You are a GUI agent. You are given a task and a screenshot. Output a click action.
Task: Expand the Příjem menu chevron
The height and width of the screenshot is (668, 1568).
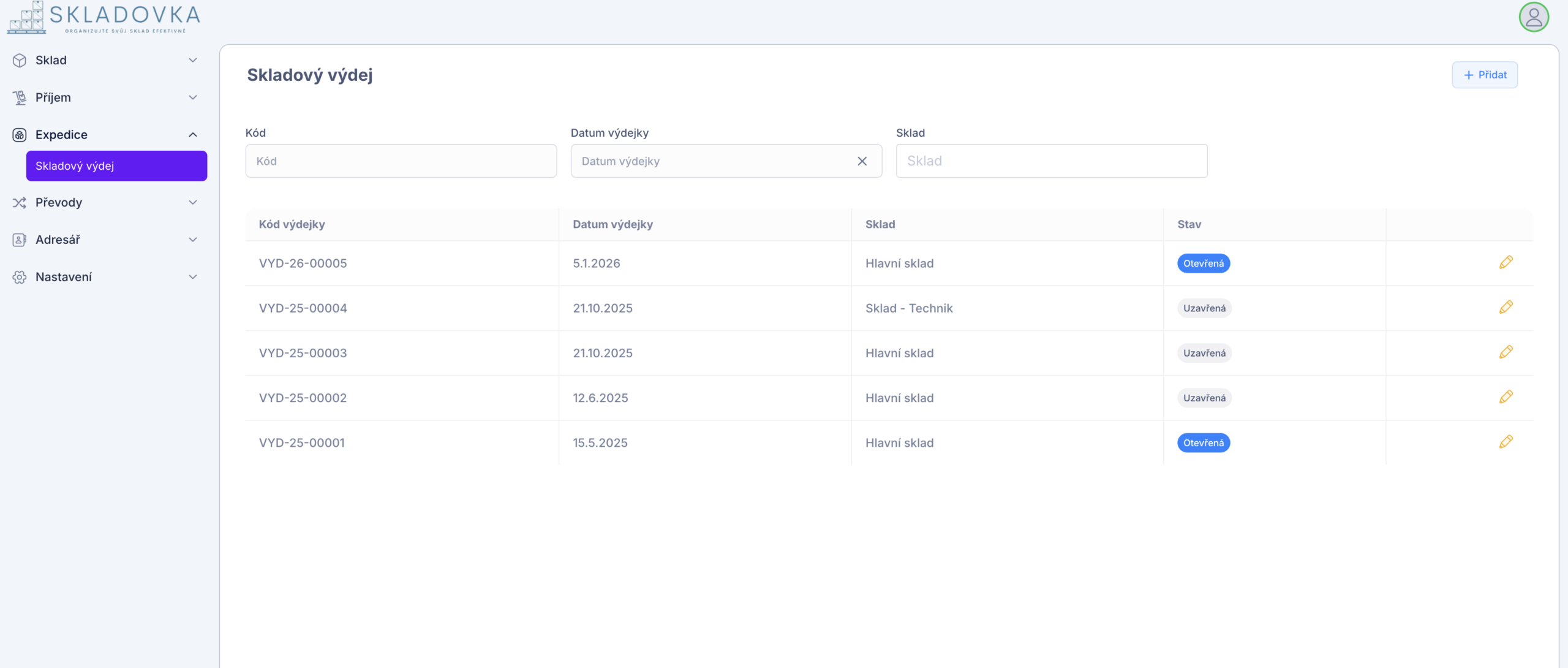click(x=193, y=97)
